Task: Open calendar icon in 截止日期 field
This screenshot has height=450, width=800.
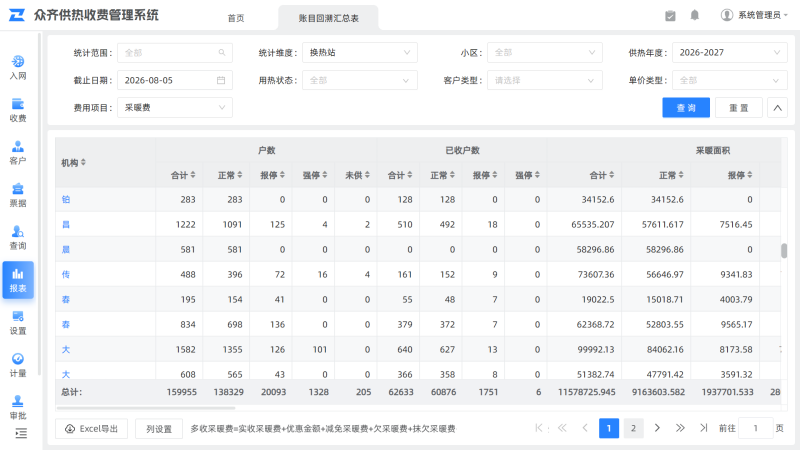Action: pos(221,80)
